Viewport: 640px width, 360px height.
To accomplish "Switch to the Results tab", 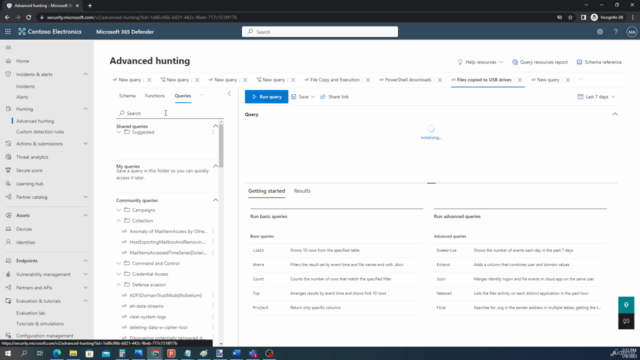I will [302, 191].
